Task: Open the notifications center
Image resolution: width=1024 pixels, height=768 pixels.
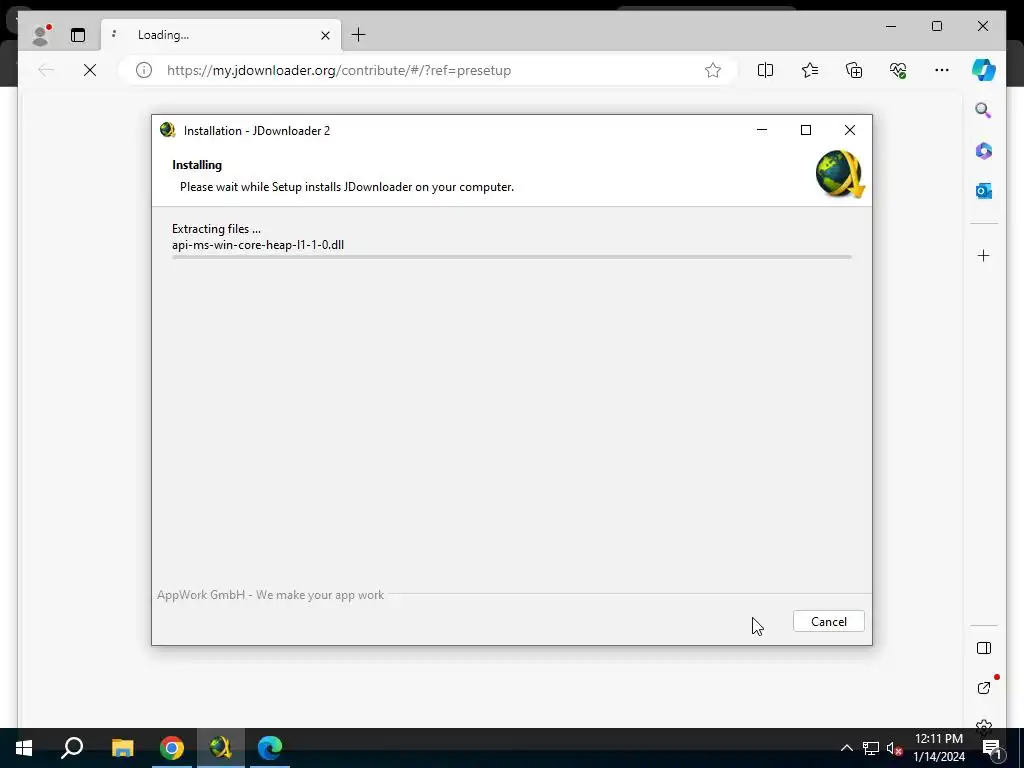Action: 991,748
